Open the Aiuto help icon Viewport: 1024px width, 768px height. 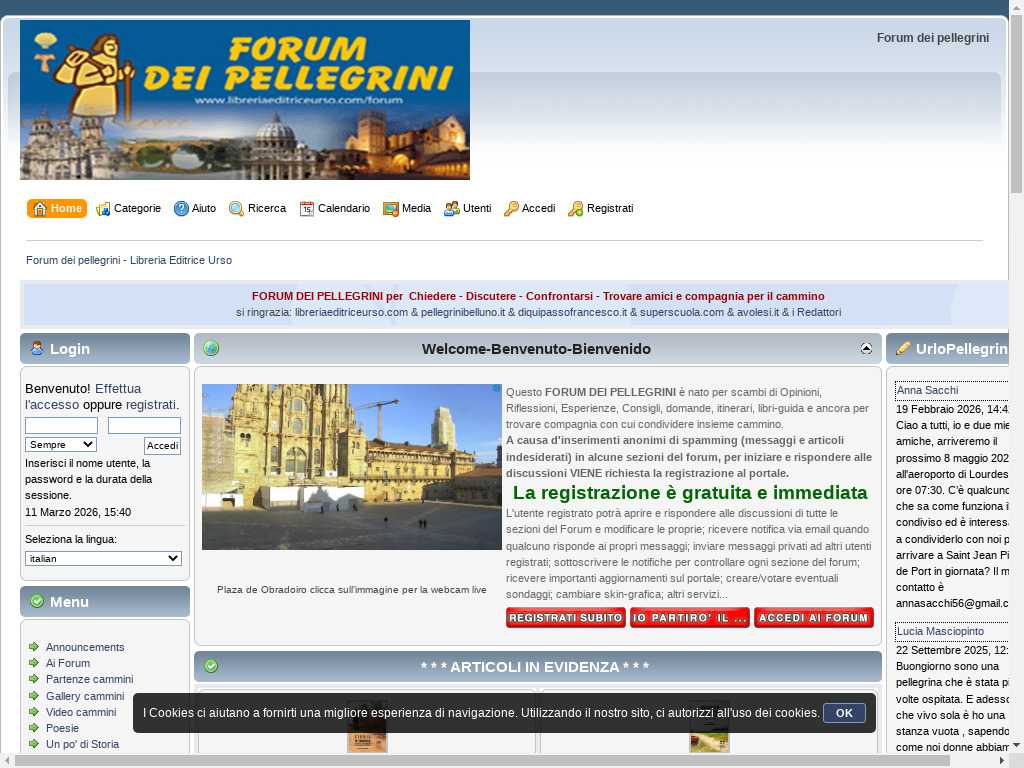click(x=181, y=209)
